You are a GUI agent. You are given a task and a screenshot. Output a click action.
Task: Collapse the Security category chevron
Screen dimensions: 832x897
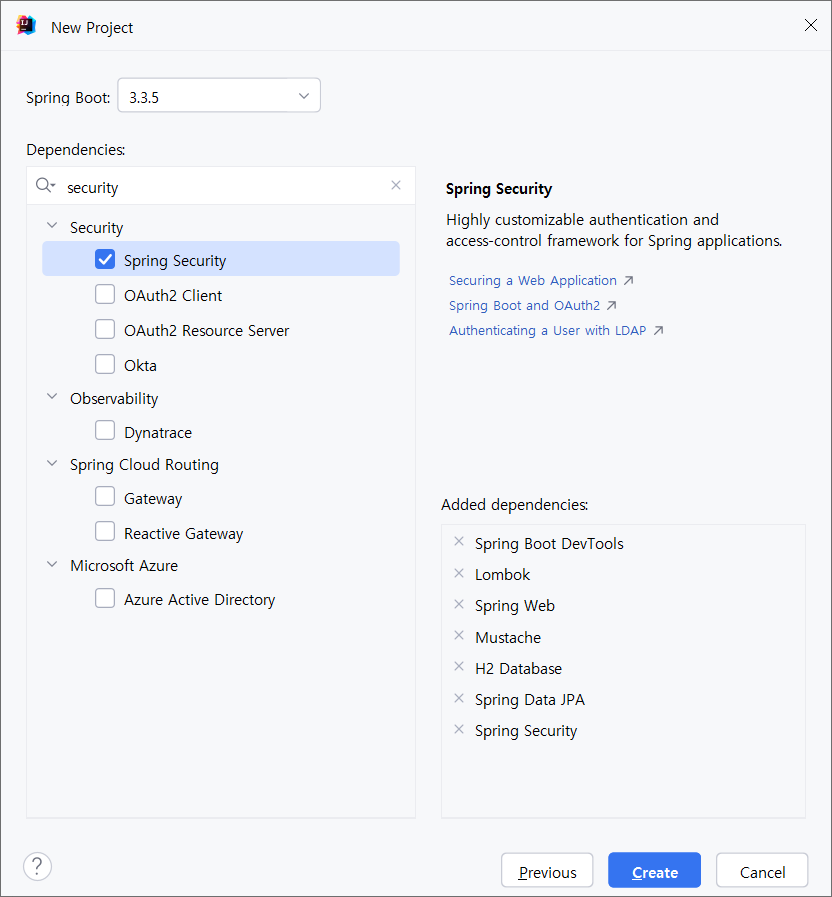coord(52,225)
